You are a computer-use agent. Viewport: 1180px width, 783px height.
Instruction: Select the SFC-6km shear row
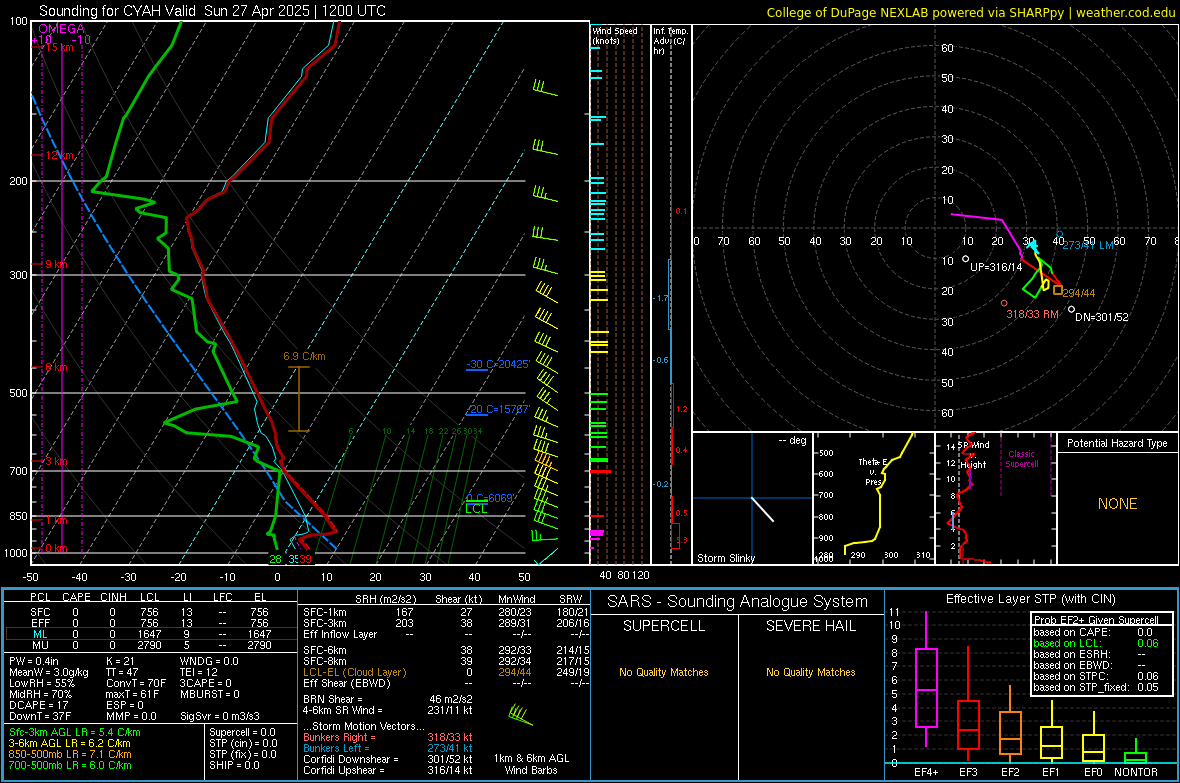[x=446, y=650]
